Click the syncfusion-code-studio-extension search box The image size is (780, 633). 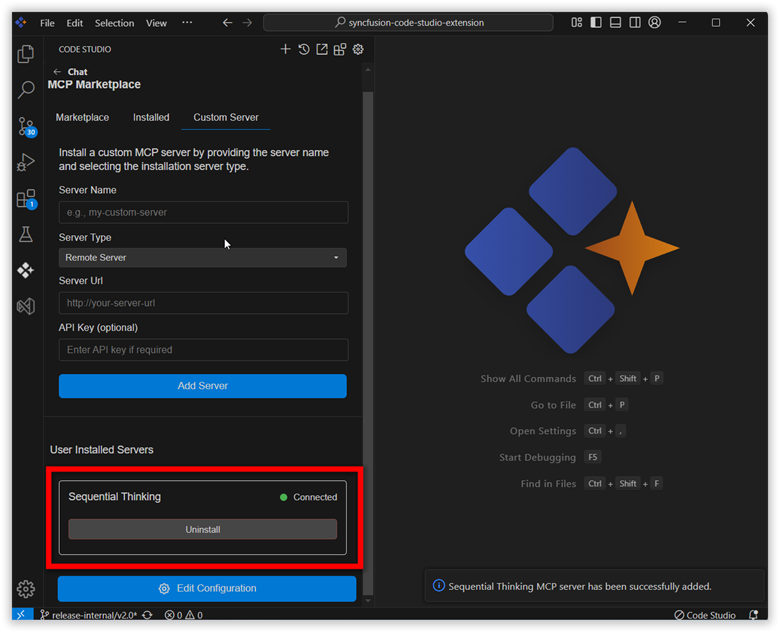tap(408, 22)
